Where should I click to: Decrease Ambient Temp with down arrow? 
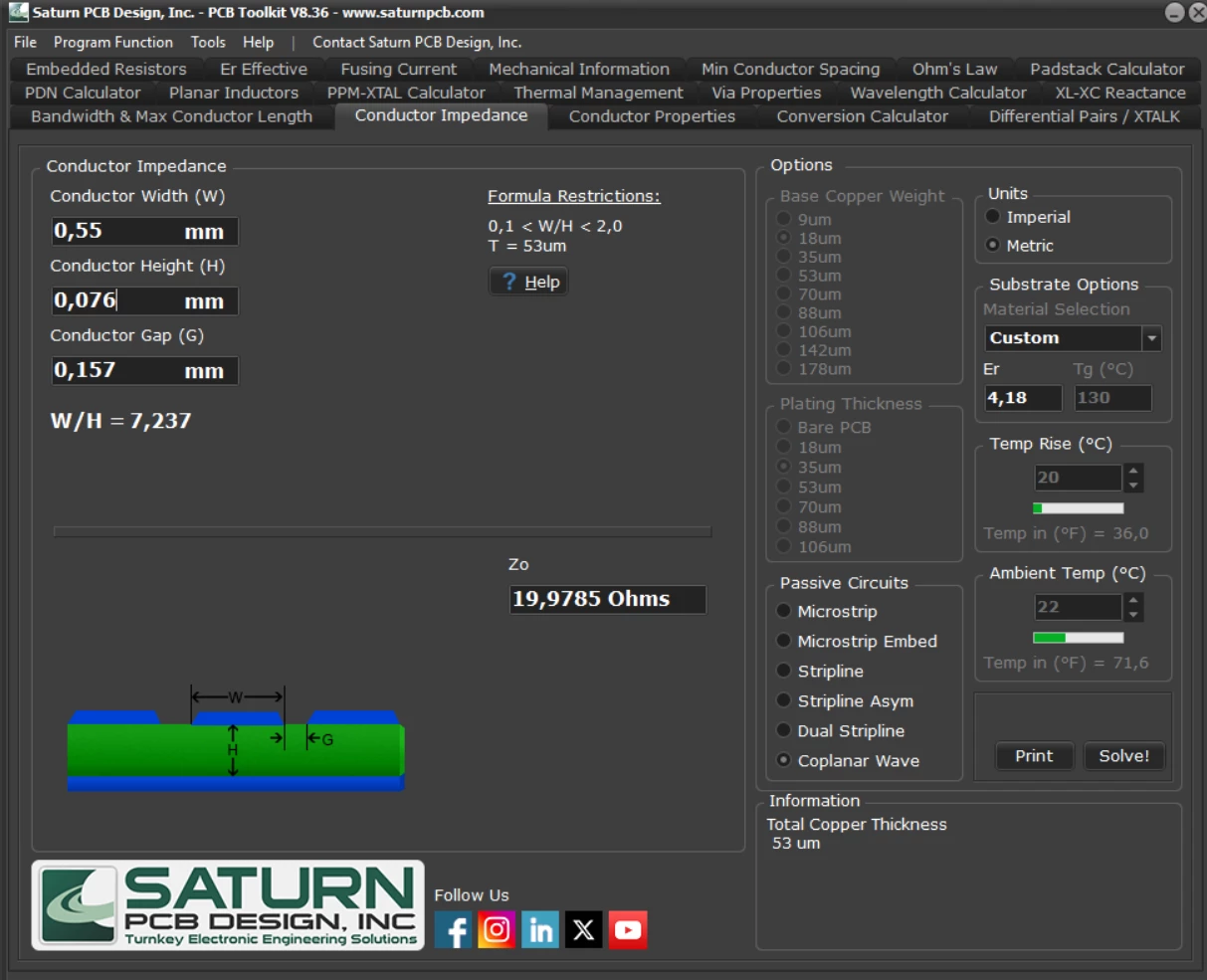point(1133,614)
